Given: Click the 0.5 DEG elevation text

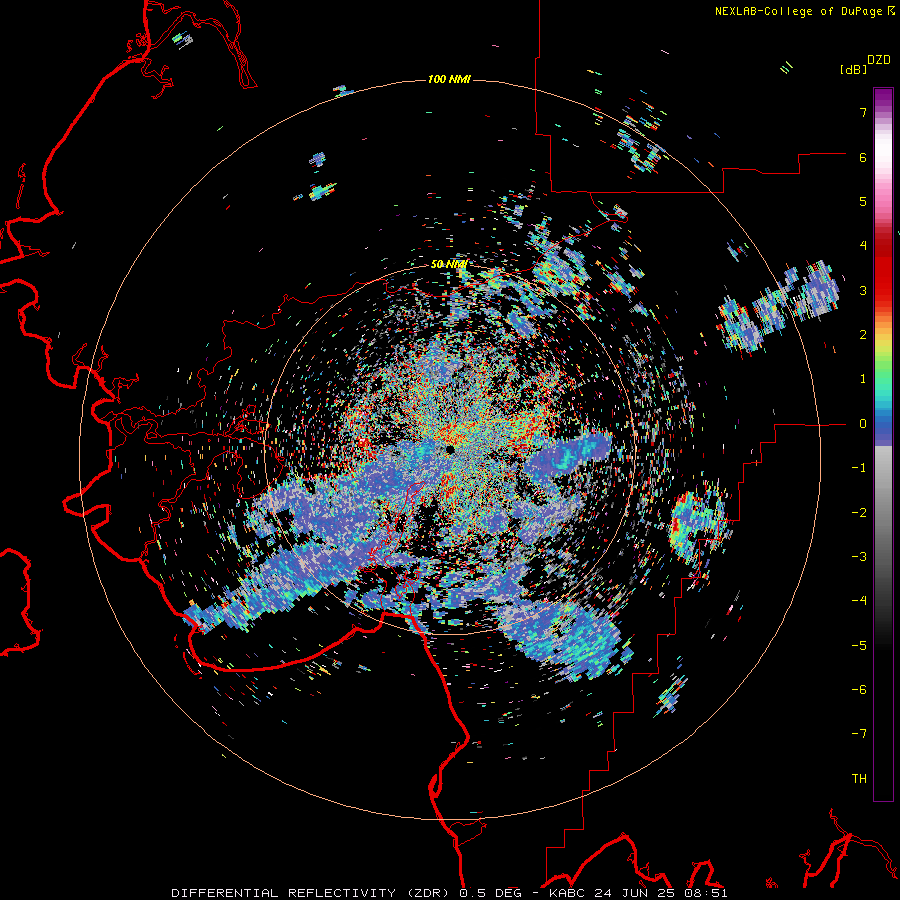Looking at the screenshot, I should [490, 893].
